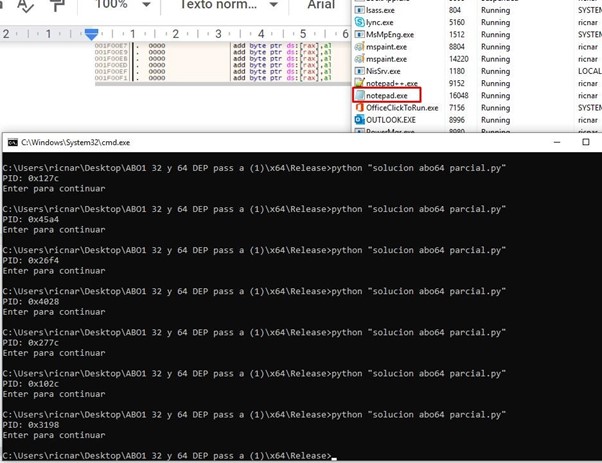Click PID value 9152
602x463 pixels.
point(457,83)
